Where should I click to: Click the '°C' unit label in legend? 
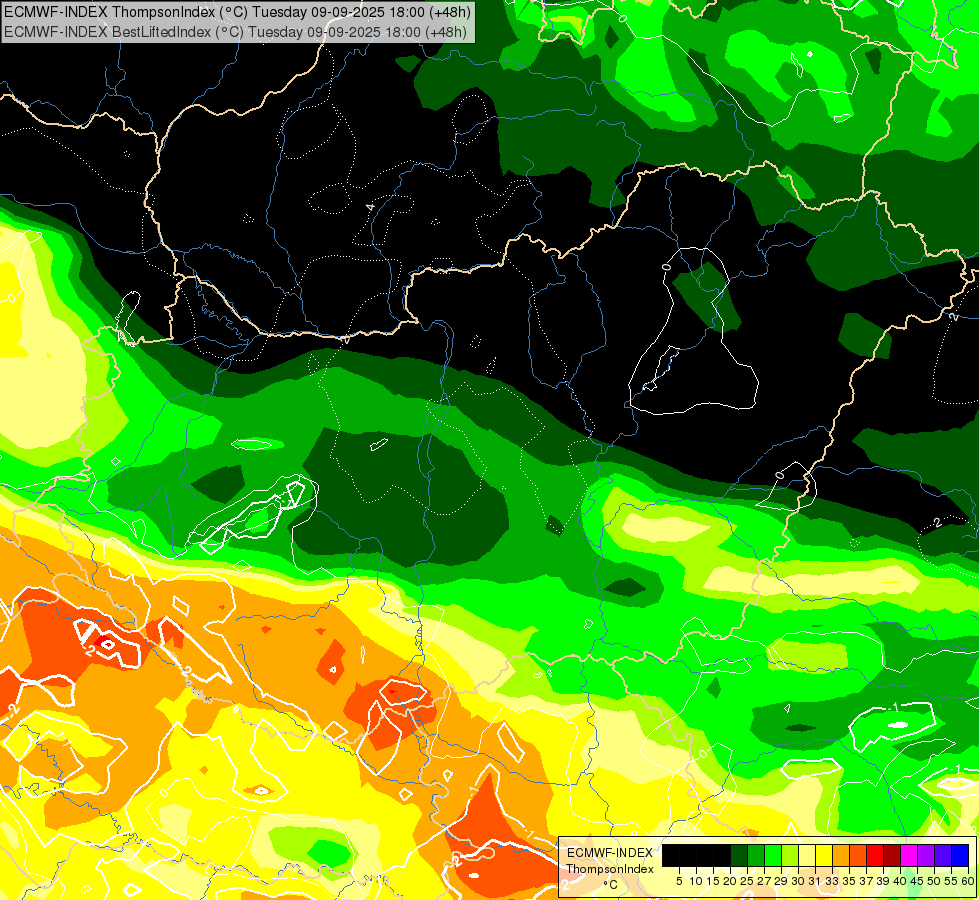[611, 885]
